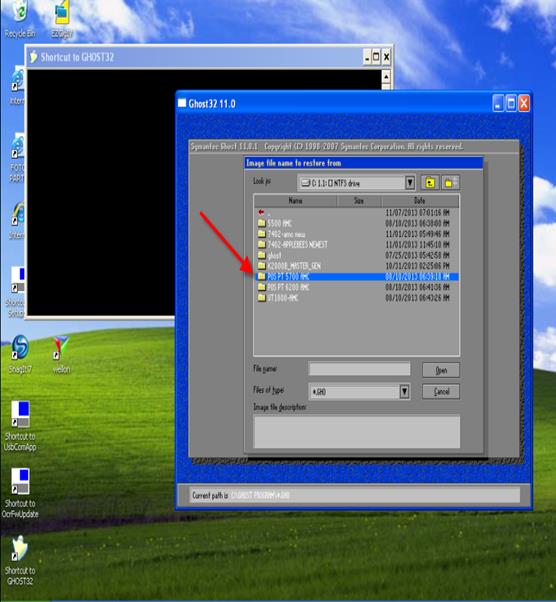Viewport: 556px width, 602px height.
Task: Click the create new folder icon
Action: coord(449,183)
